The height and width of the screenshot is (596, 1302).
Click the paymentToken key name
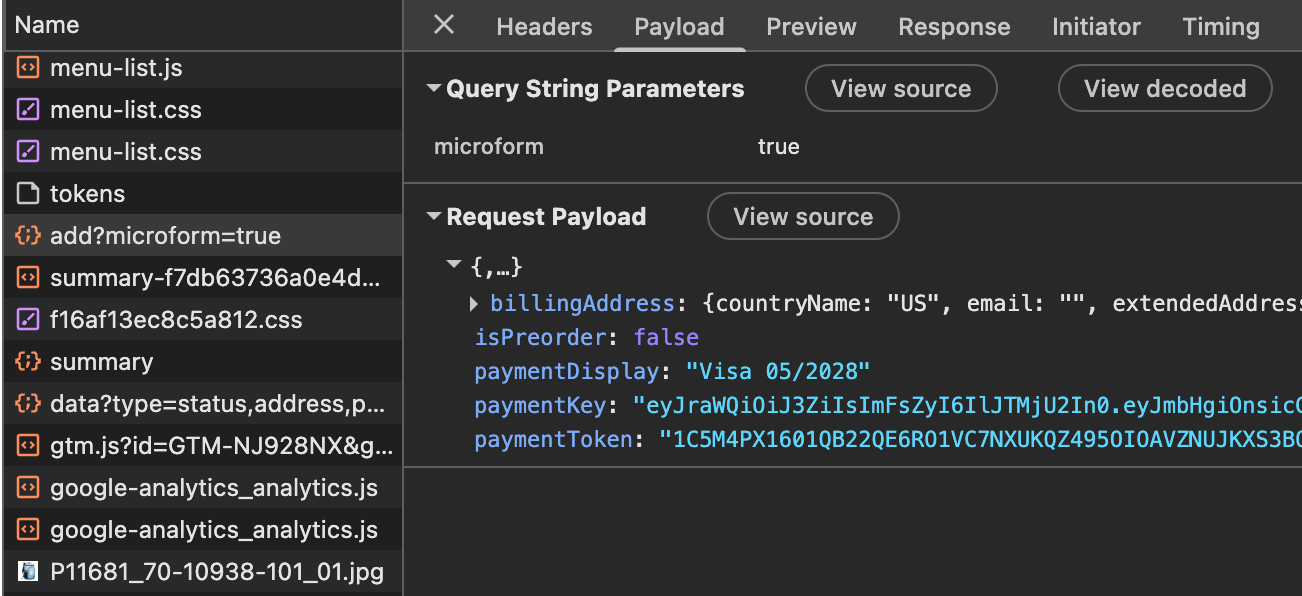553,439
